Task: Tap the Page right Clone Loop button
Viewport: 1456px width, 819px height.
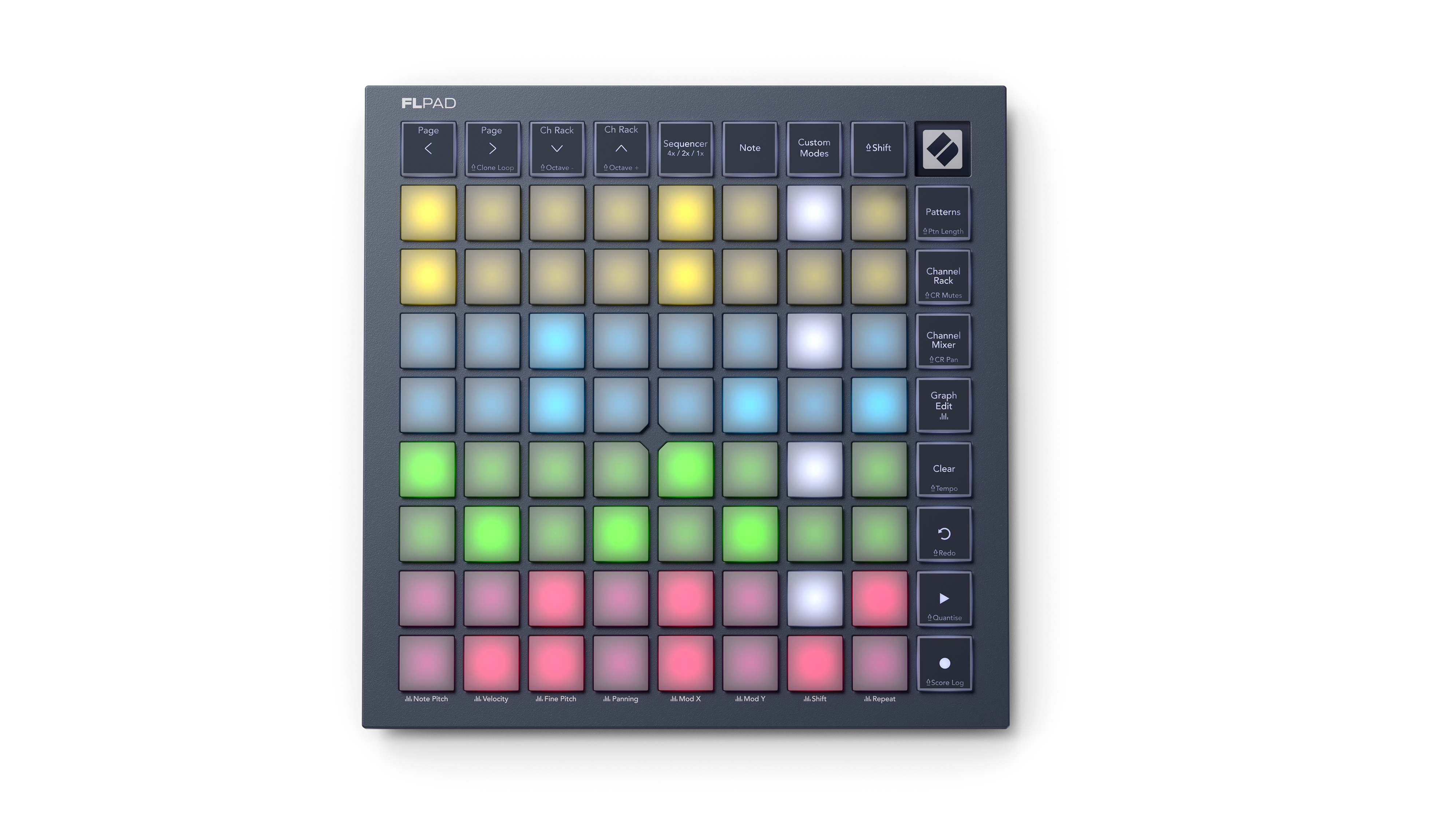Action: pyautogui.click(x=492, y=149)
